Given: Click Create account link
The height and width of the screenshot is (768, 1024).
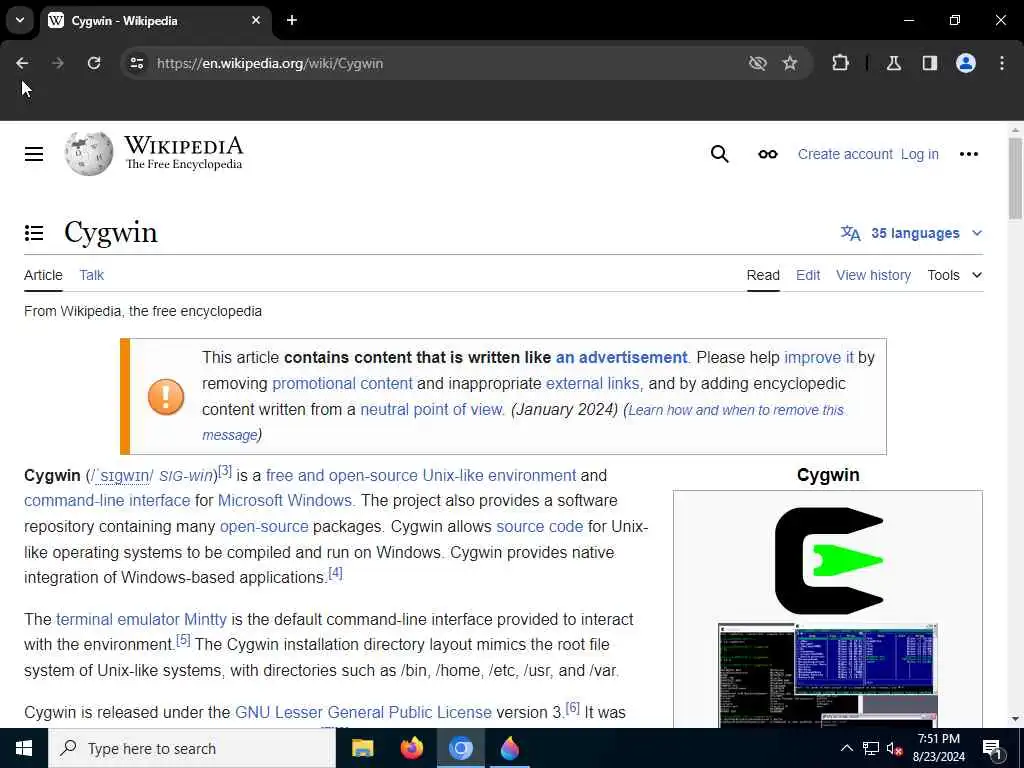Looking at the screenshot, I should coord(845,154).
